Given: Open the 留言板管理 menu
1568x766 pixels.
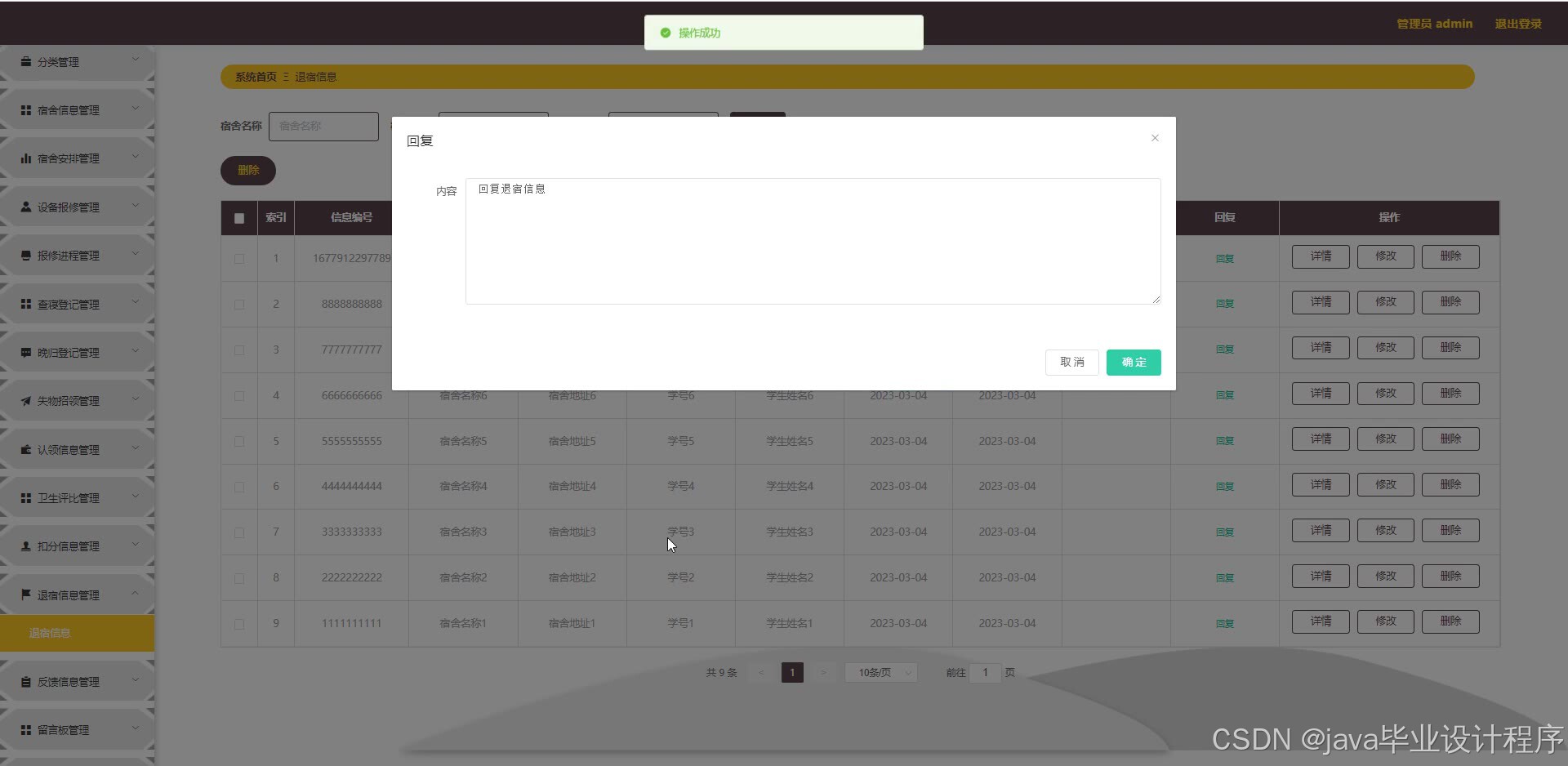Looking at the screenshot, I should tap(77, 729).
